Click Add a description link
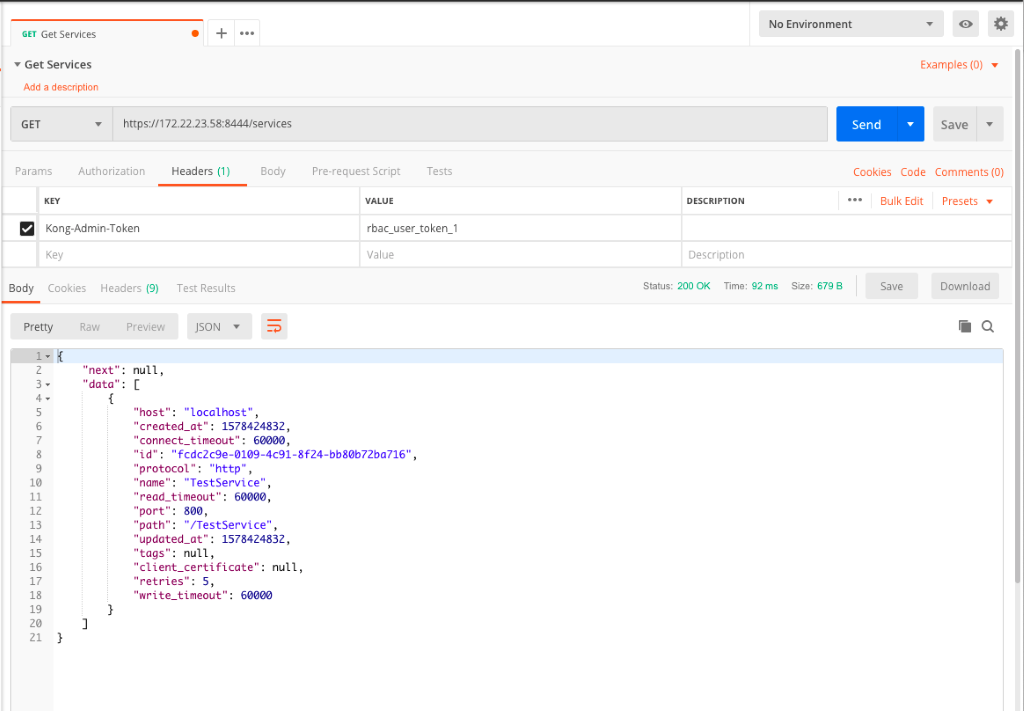This screenshot has width=1024, height=711. (61, 87)
